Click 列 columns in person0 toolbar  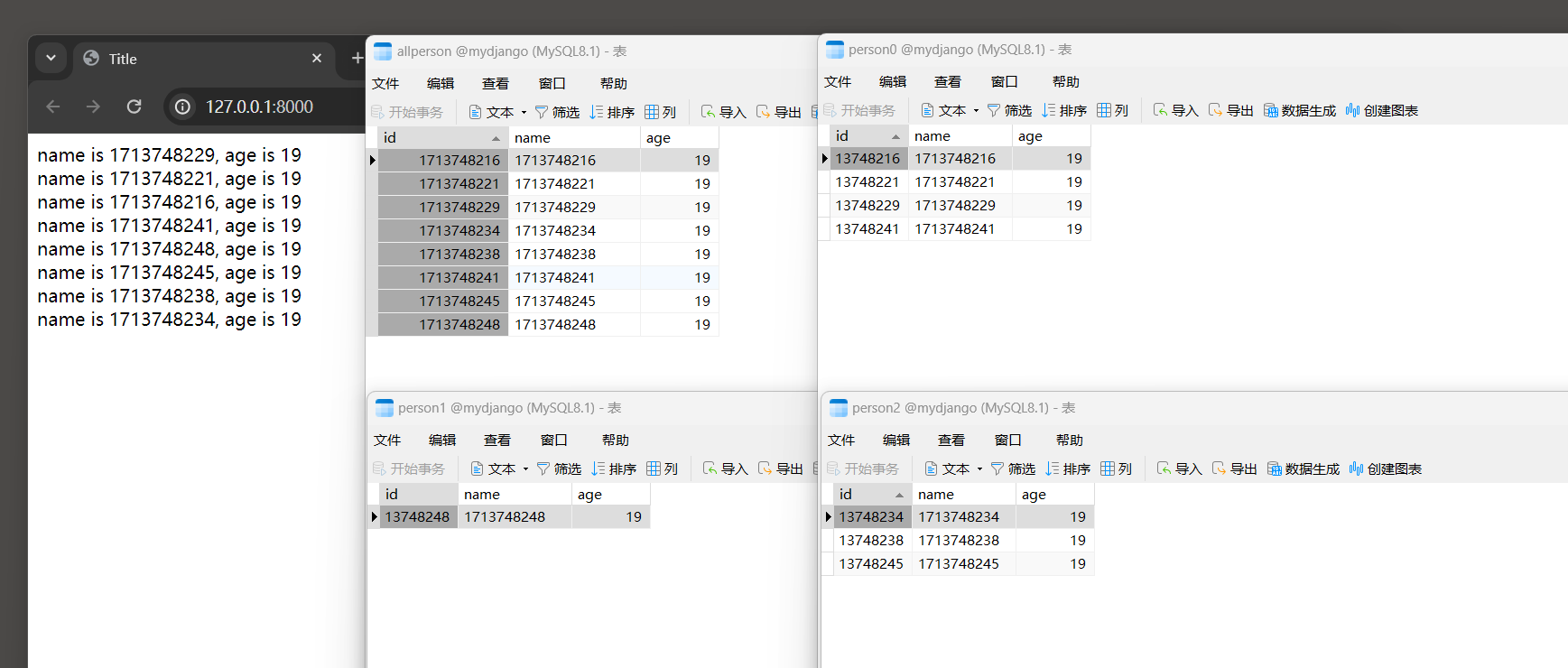pyautogui.click(x=1112, y=110)
